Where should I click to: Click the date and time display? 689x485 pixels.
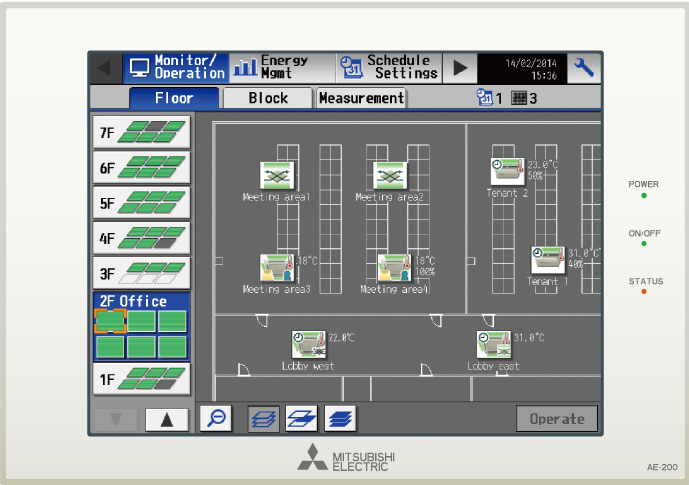522,69
